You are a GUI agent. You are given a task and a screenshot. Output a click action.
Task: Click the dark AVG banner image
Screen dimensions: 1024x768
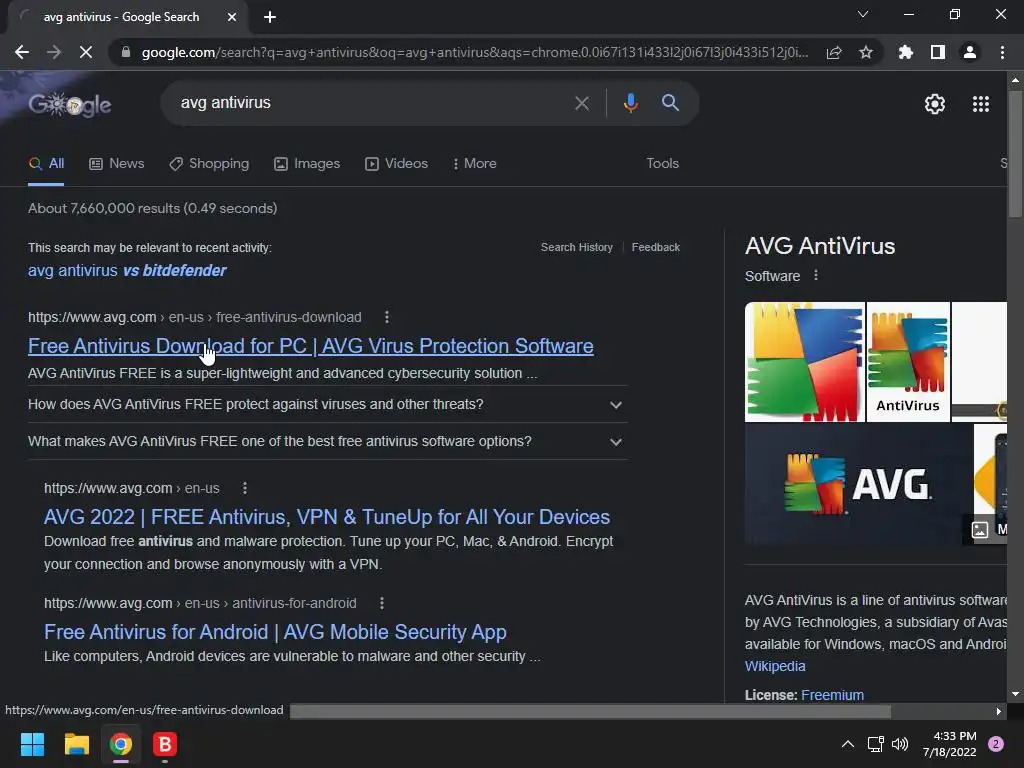(x=859, y=484)
